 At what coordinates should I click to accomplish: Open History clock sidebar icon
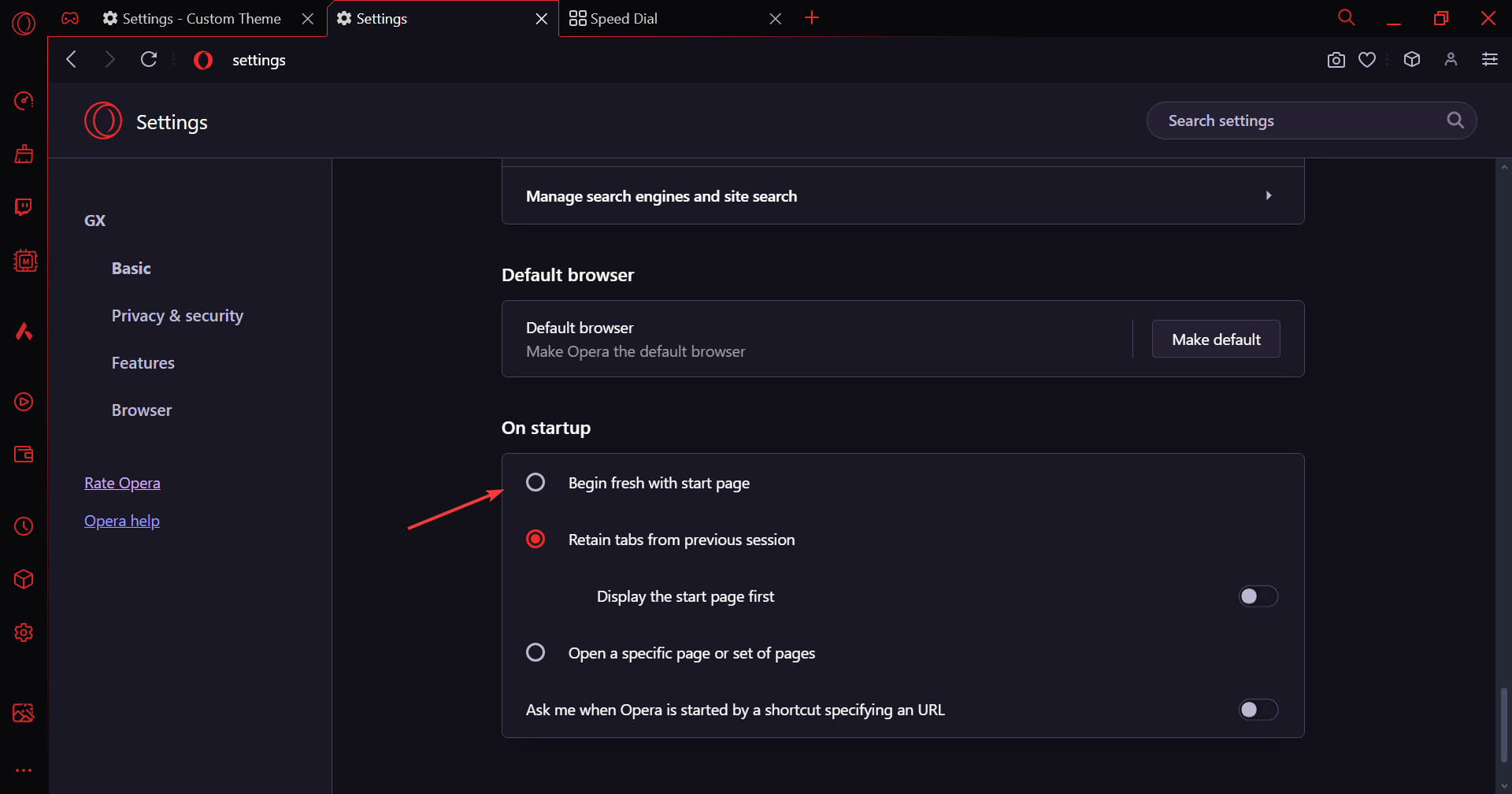[24, 526]
